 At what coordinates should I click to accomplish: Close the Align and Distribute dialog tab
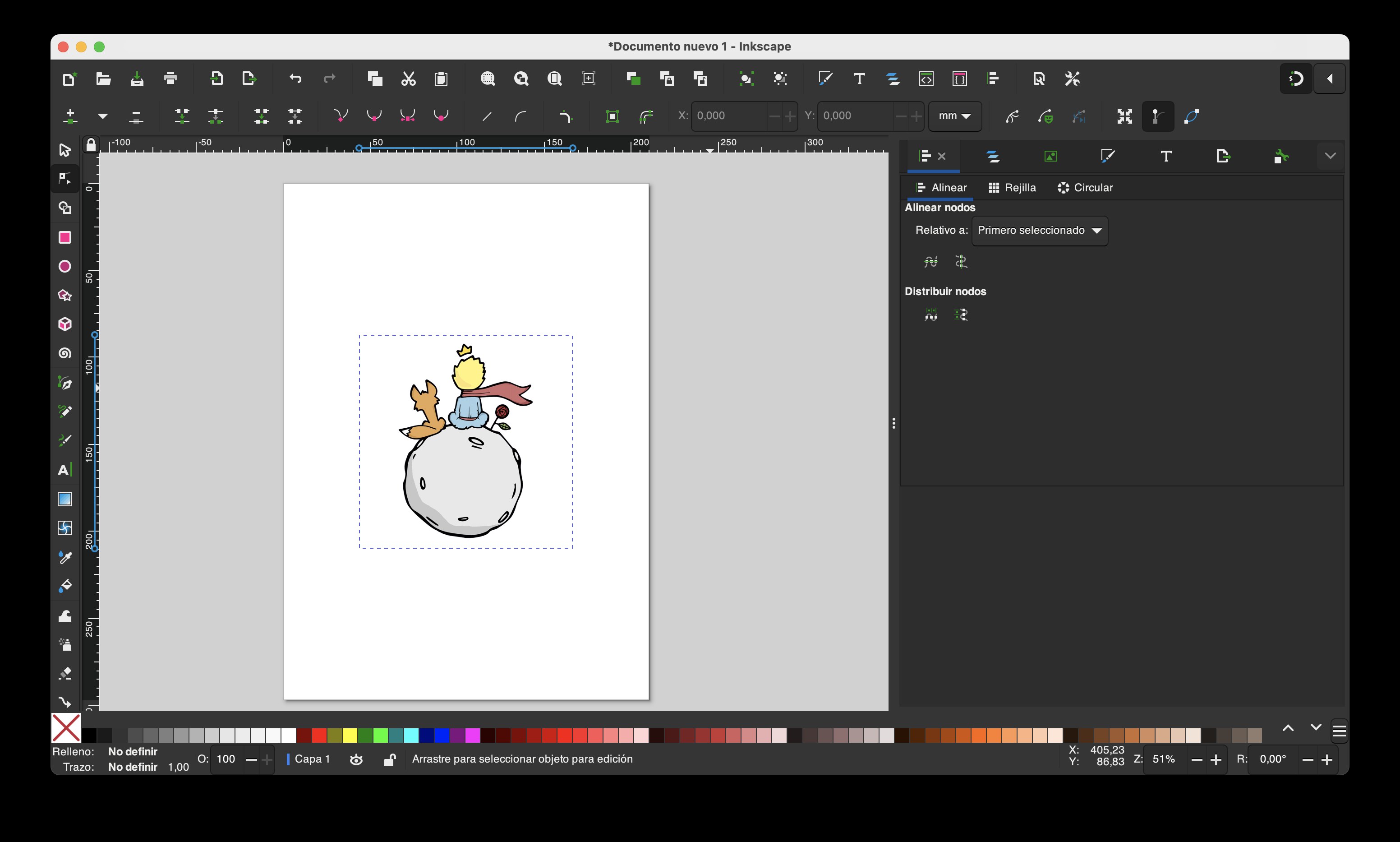pos(942,156)
